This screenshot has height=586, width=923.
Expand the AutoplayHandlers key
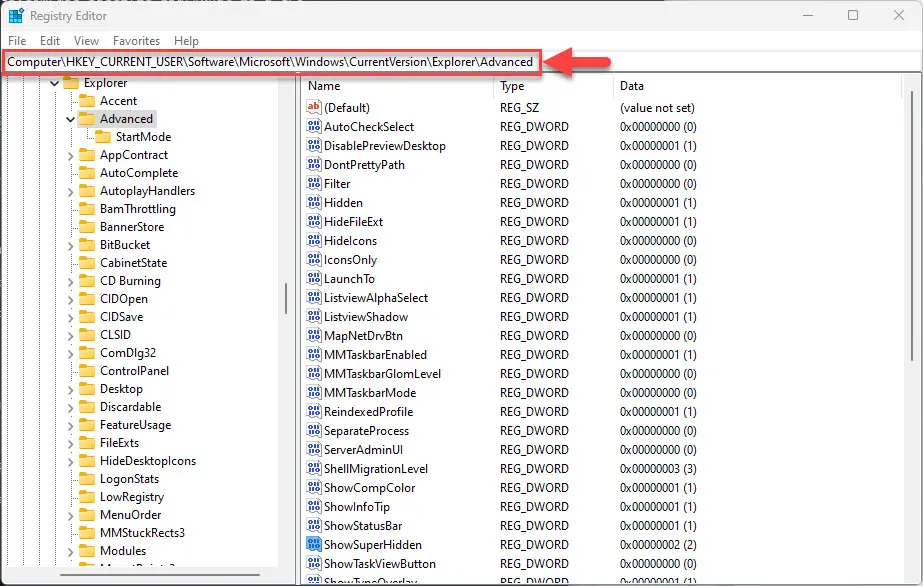(x=71, y=192)
